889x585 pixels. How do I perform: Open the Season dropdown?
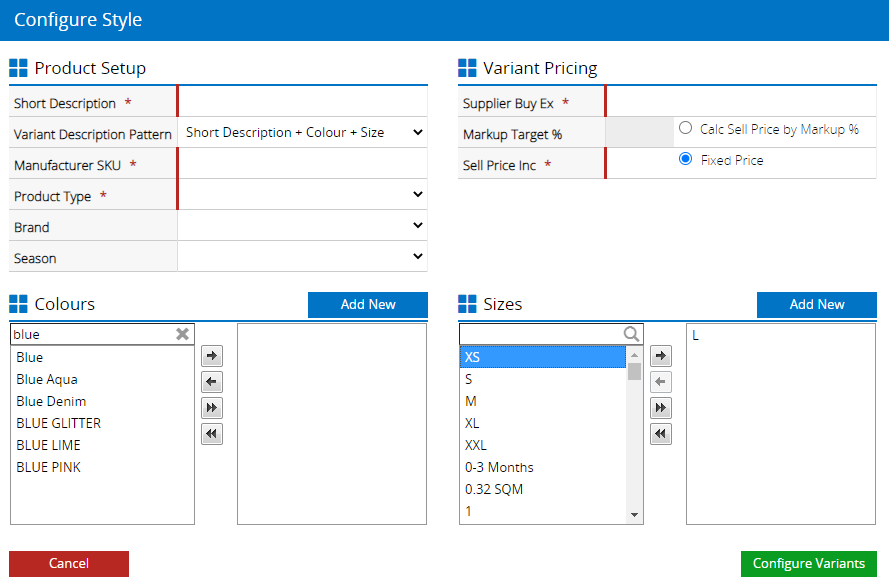point(303,257)
